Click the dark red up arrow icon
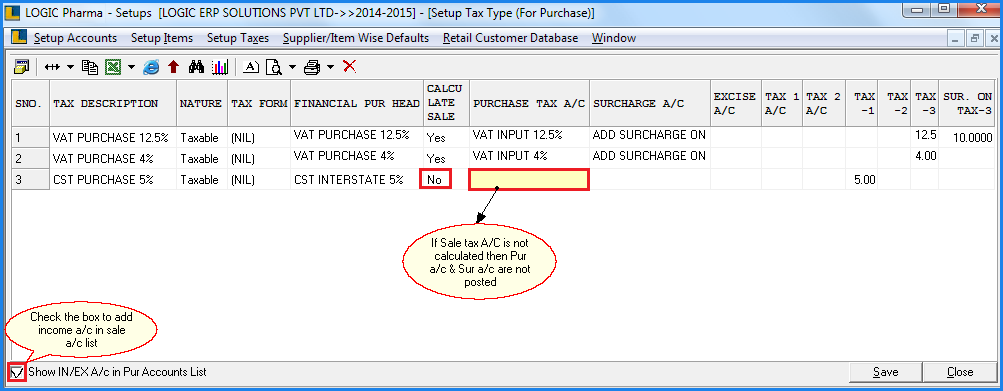The height and width of the screenshot is (391, 1003). tap(173, 67)
